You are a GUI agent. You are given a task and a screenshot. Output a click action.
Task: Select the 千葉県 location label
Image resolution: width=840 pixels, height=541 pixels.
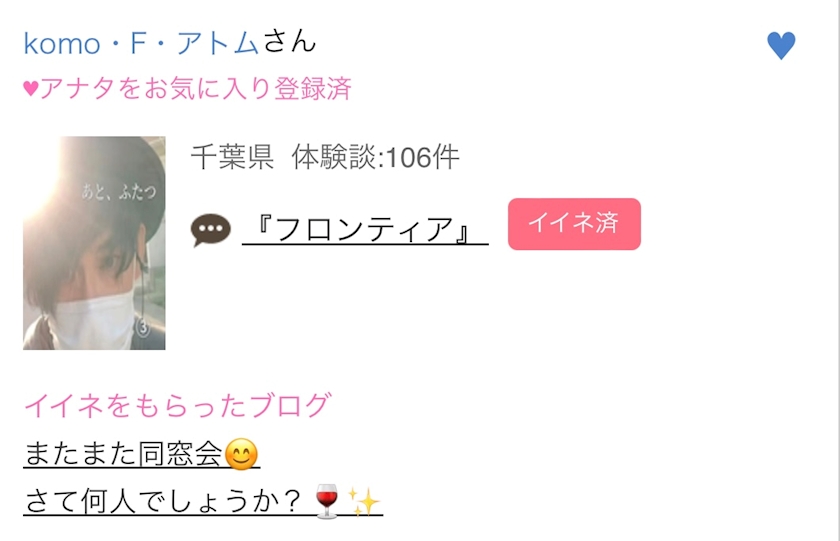[x=232, y=157]
